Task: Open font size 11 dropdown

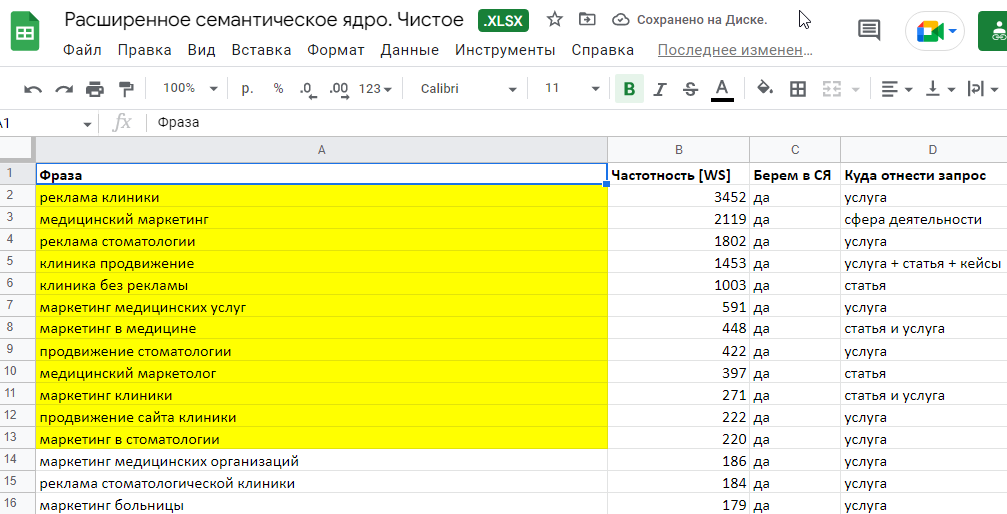Action: coord(572,88)
